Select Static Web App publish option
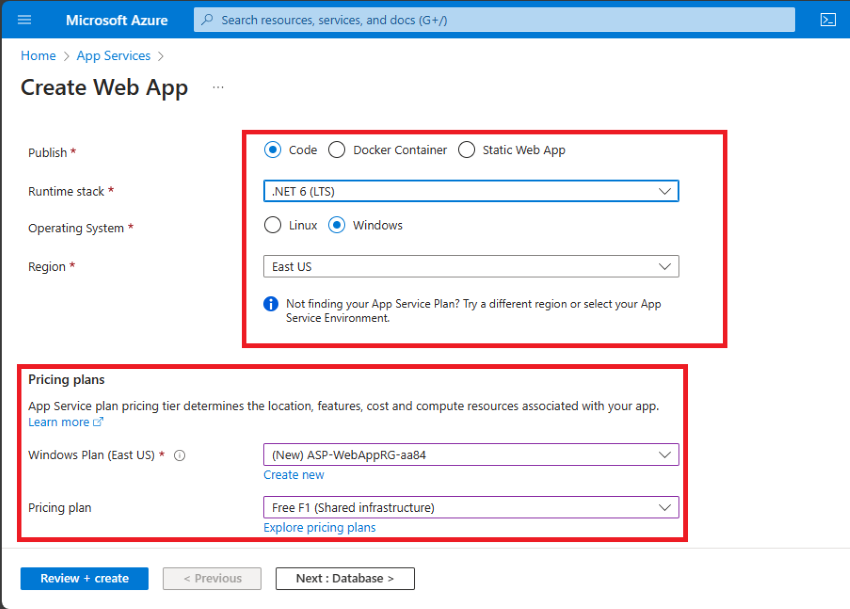This screenshot has width=850, height=609. coord(466,149)
